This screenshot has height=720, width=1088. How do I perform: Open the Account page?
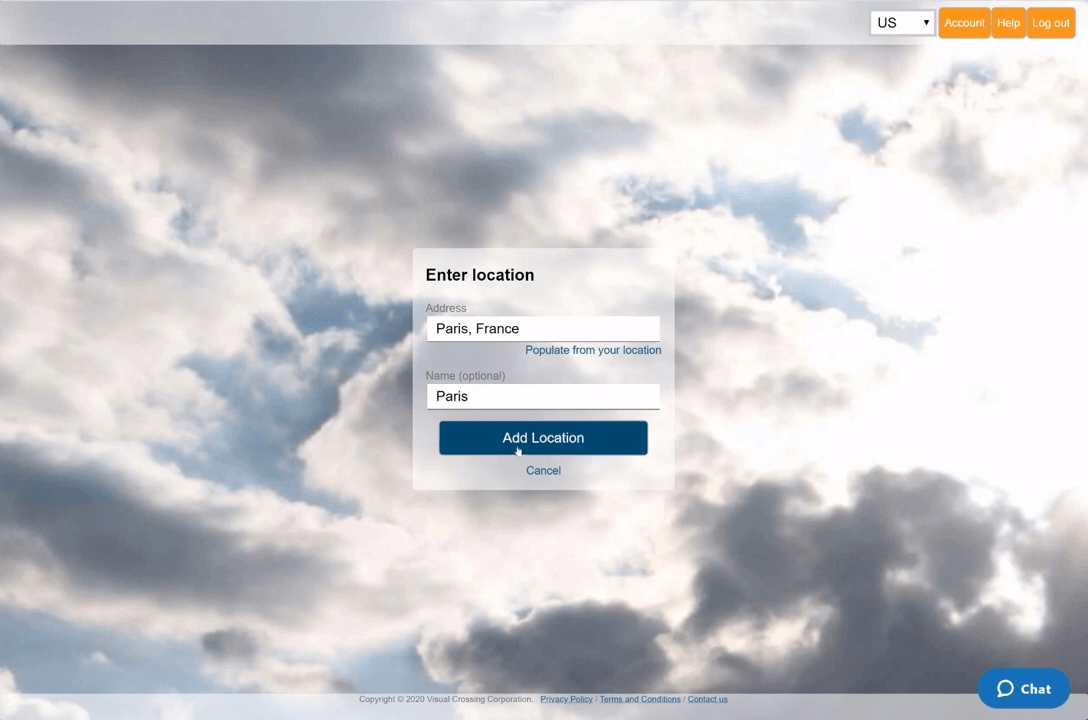point(964,23)
